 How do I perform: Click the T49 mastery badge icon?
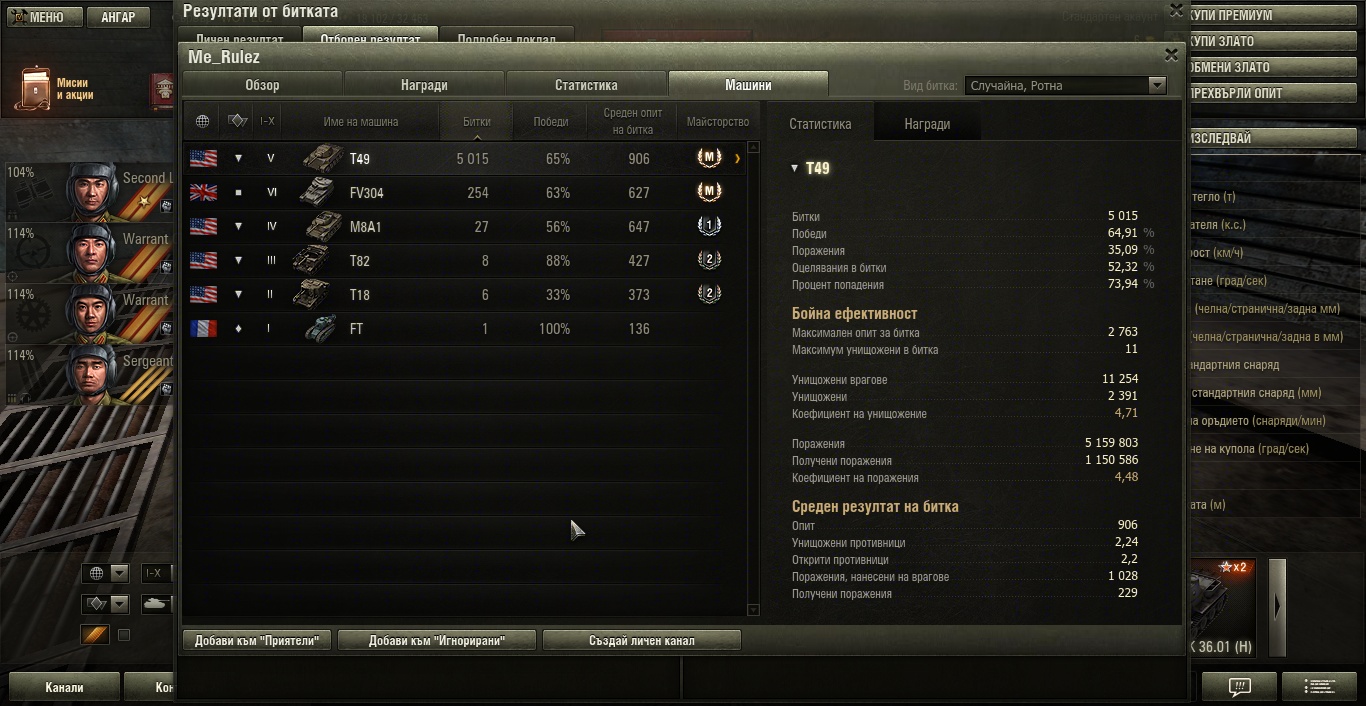(x=709, y=158)
